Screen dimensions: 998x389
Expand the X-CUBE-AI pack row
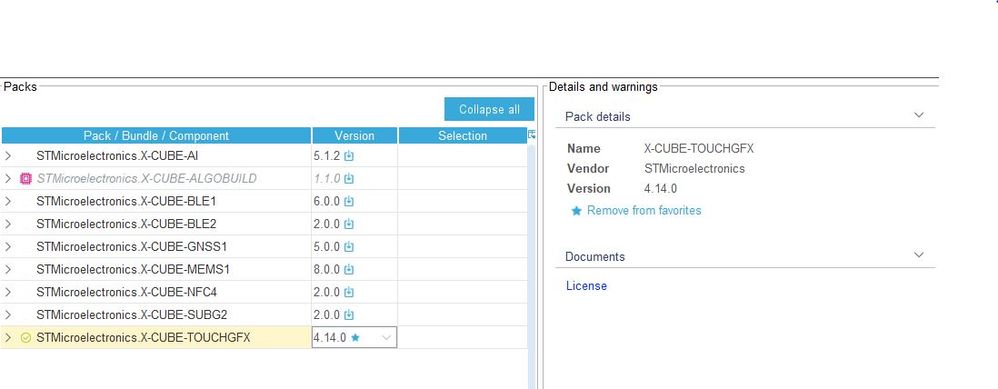(8, 155)
